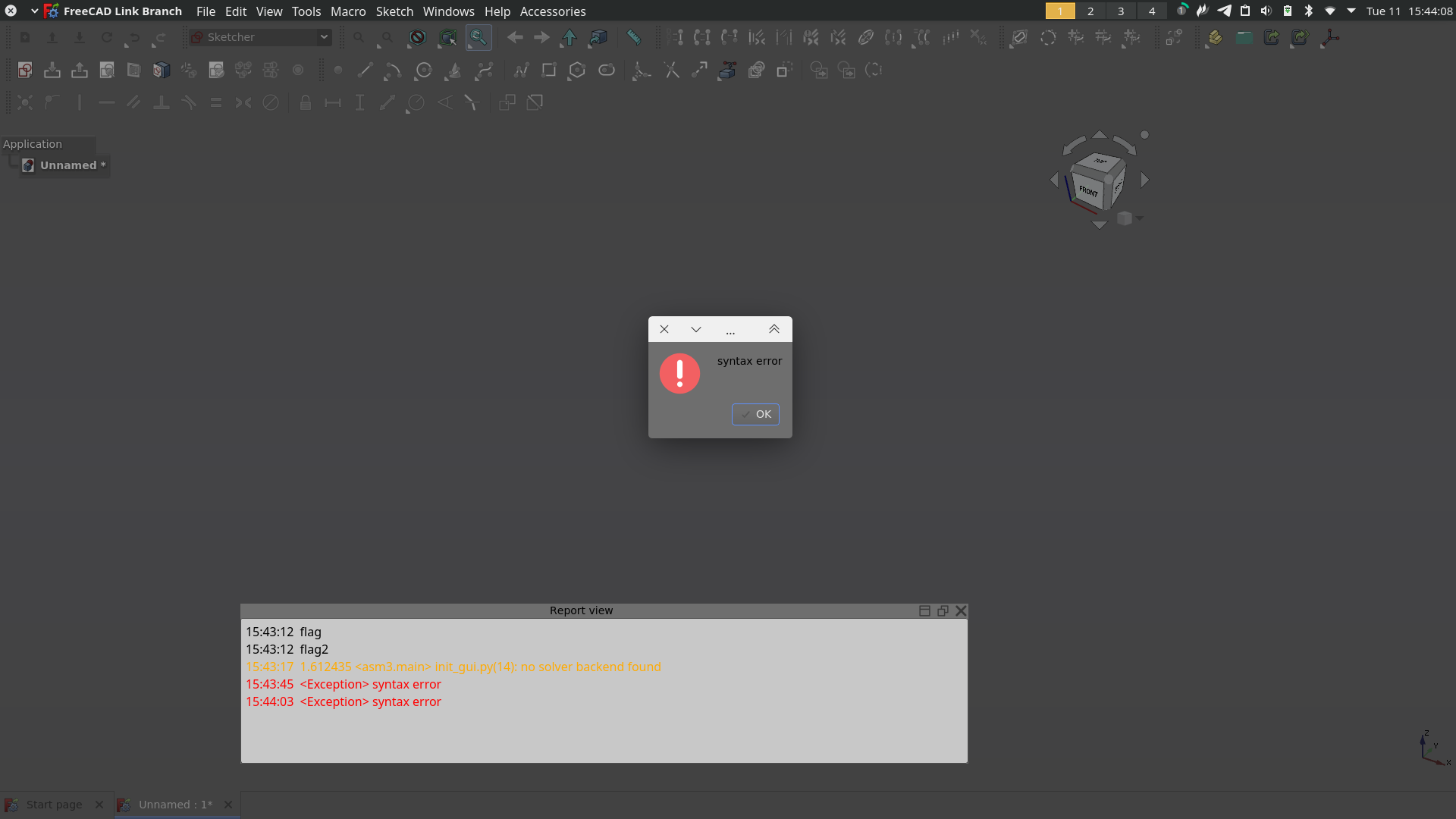Collapse the error dialog with the double chevron
1456x819 pixels.
pyautogui.click(x=773, y=328)
